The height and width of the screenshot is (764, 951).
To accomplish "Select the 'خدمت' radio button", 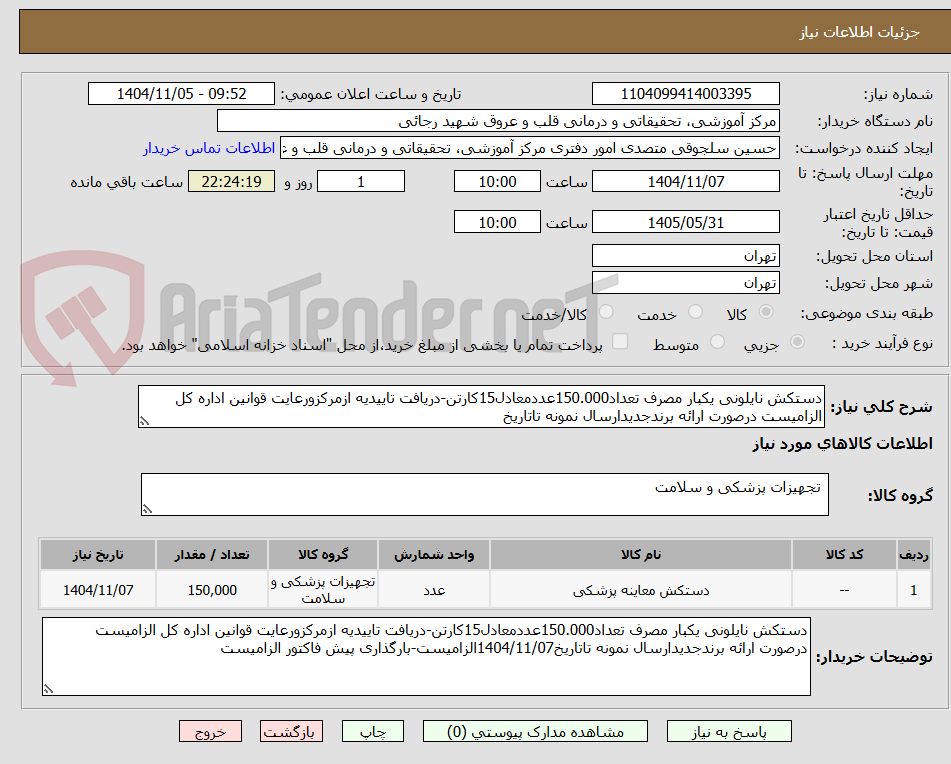I will coord(696,312).
